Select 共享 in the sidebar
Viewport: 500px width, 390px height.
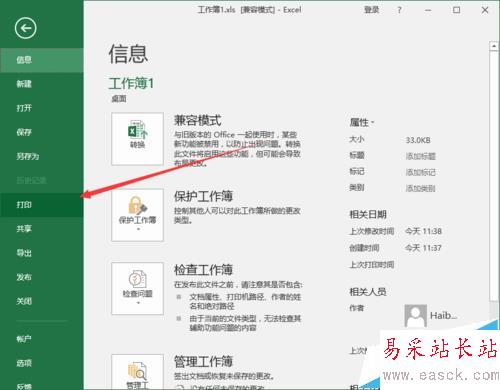[x=42, y=229]
